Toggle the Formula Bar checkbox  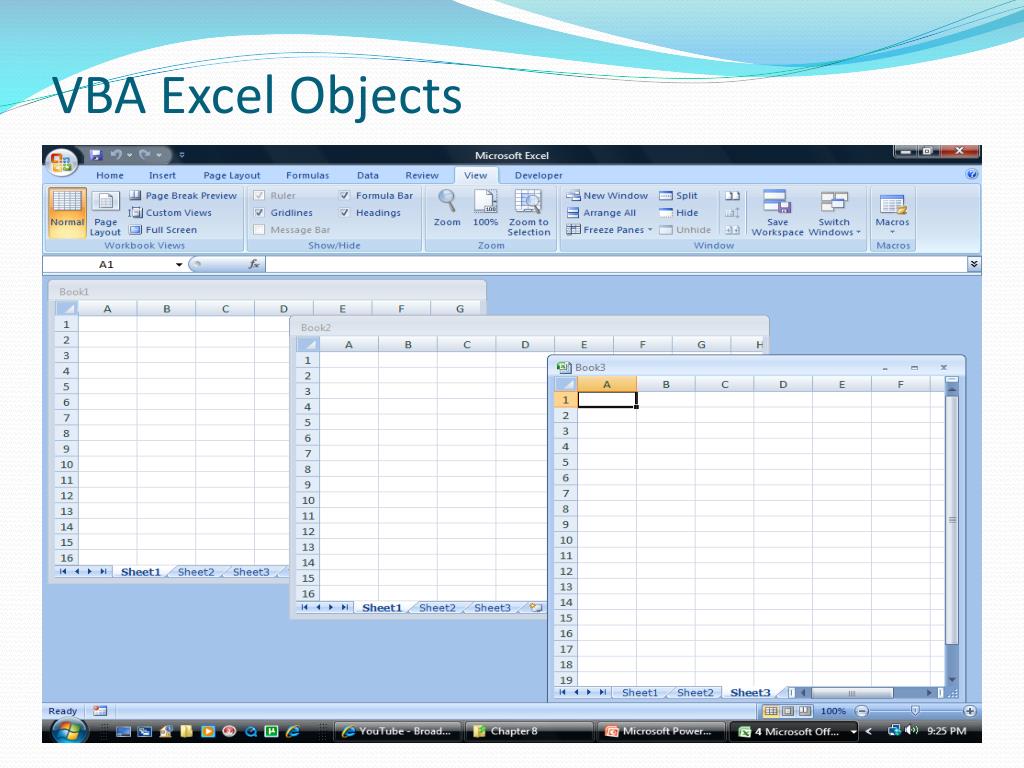point(345,195)
